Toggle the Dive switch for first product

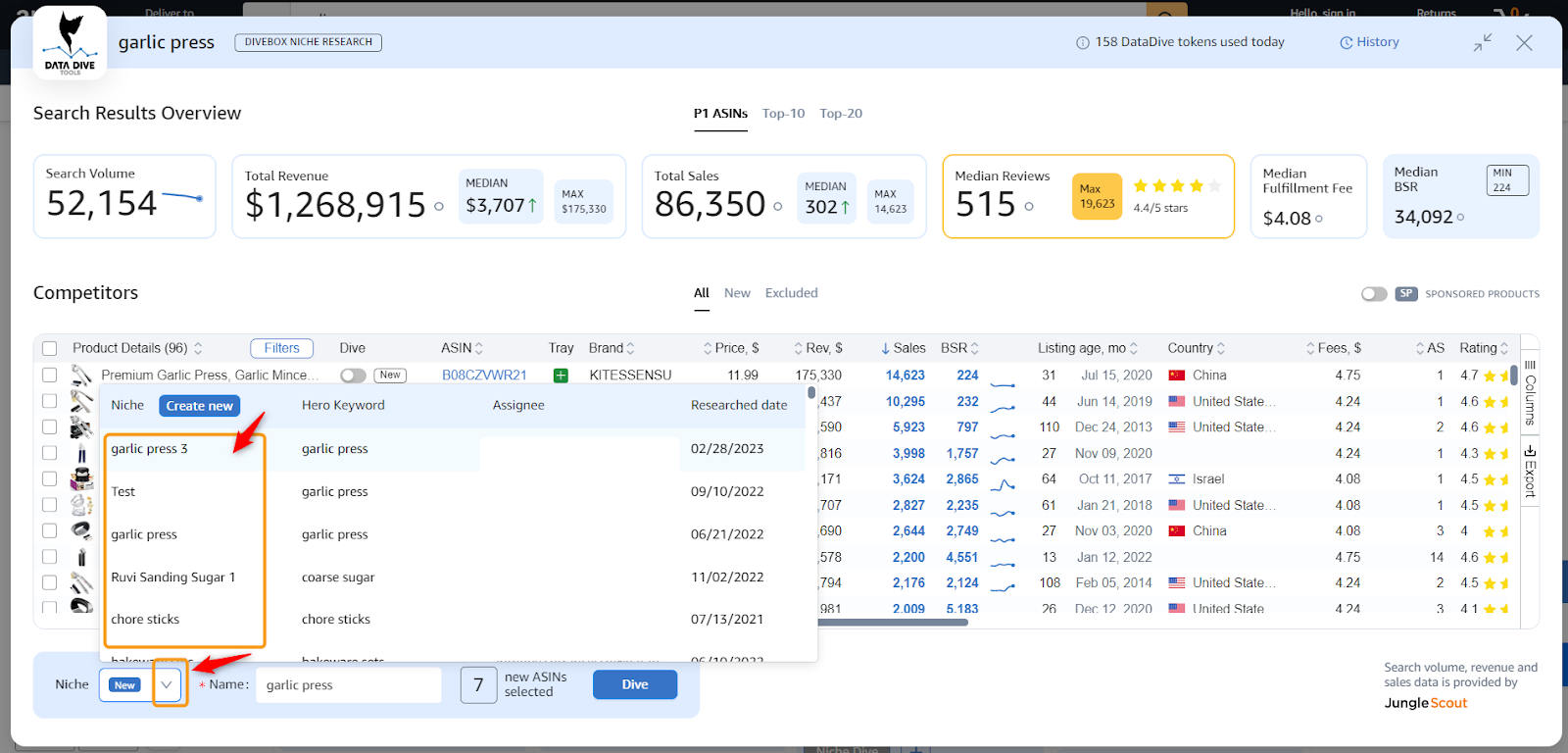click(x=353, y=376)
